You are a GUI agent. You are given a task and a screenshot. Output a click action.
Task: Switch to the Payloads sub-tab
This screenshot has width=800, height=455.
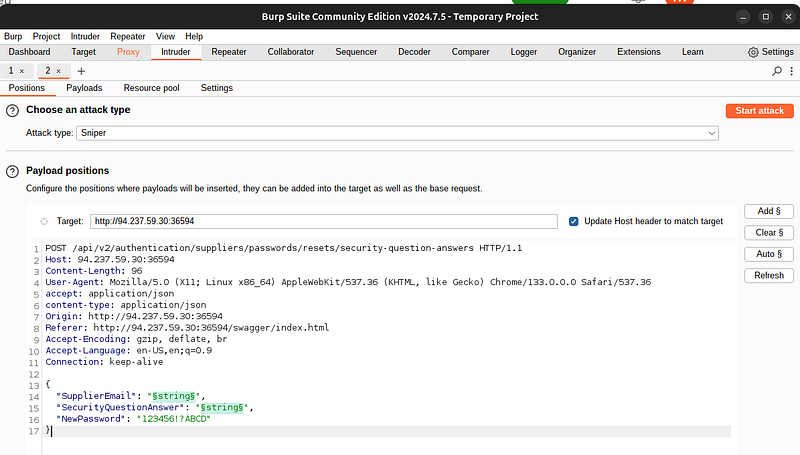tap(84, 88)
